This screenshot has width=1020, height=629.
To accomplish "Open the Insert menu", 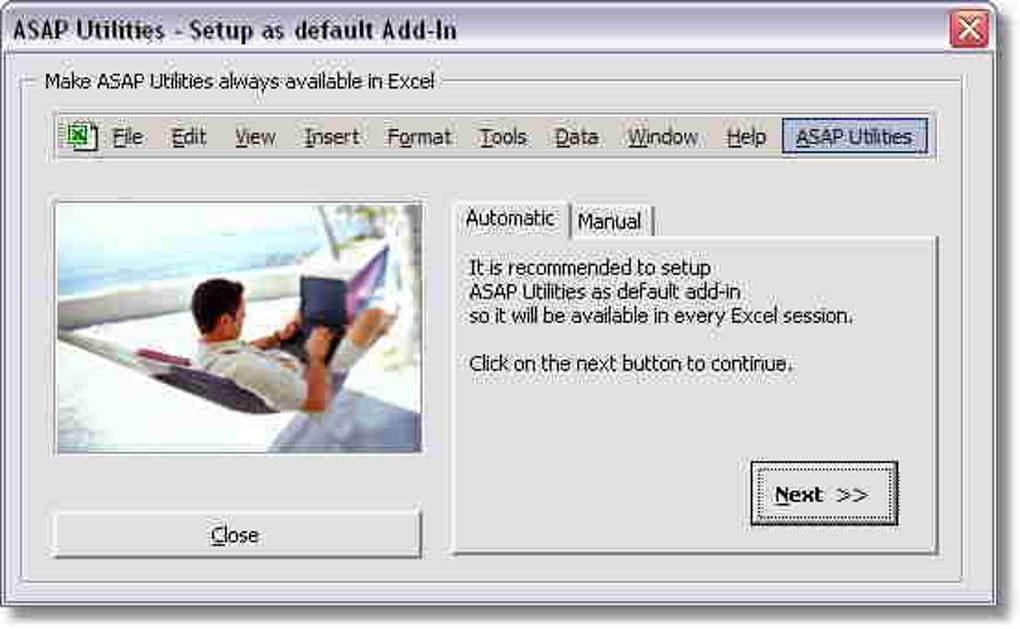I will click(332, 137).
